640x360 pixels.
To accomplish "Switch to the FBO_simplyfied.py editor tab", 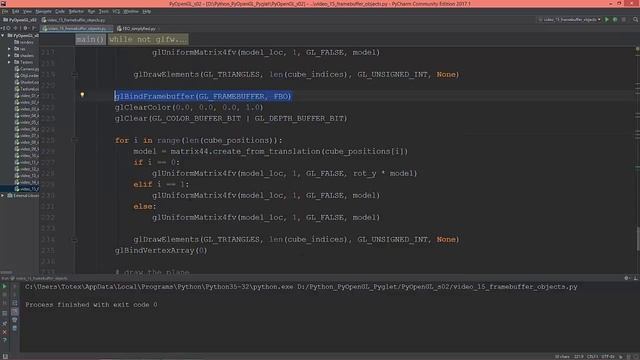I will click(138, 29).
